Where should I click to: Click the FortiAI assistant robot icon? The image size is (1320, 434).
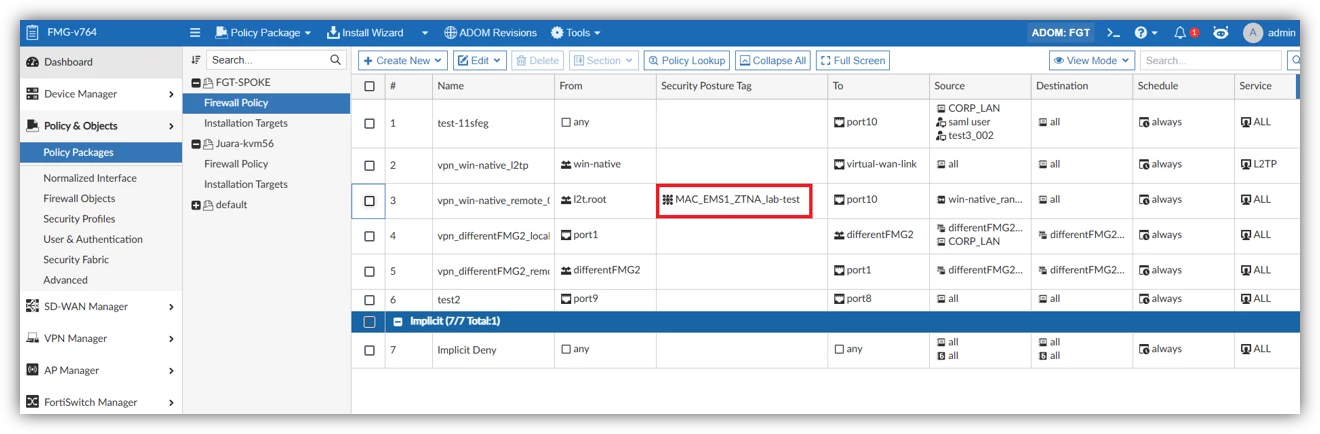[x=1220, y=33]
